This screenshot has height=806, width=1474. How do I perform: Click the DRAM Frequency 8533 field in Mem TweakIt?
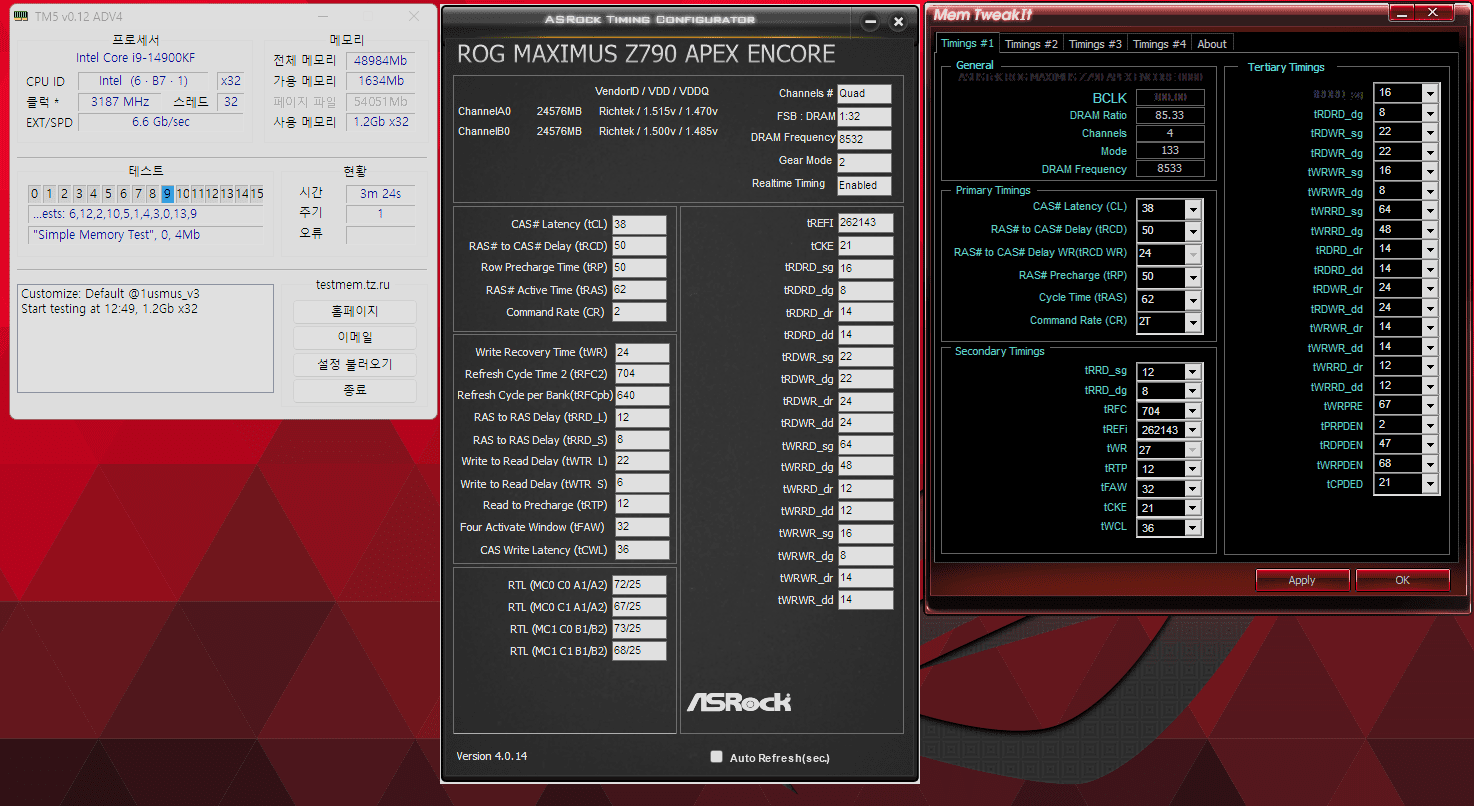pyautogui.click(x=1170, y=169)
